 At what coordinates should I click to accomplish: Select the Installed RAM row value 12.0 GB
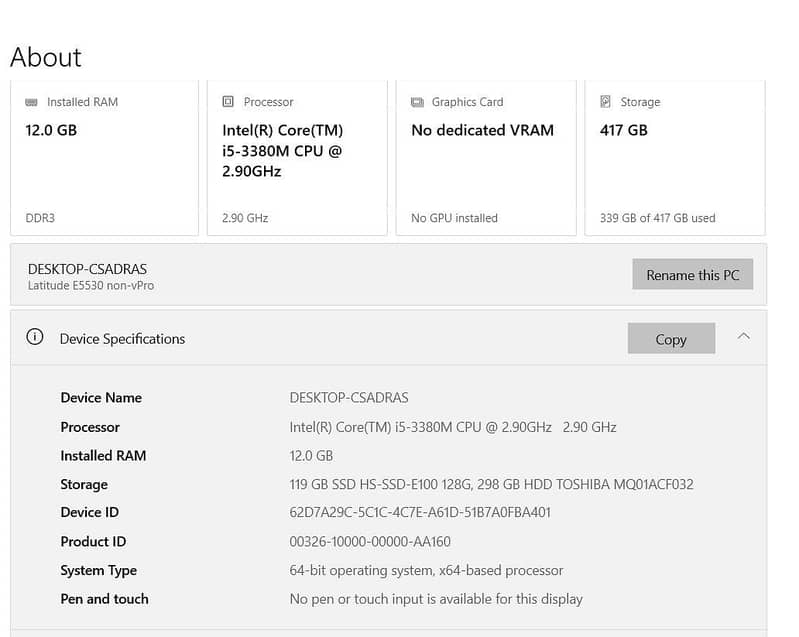(x=311, y=456)
